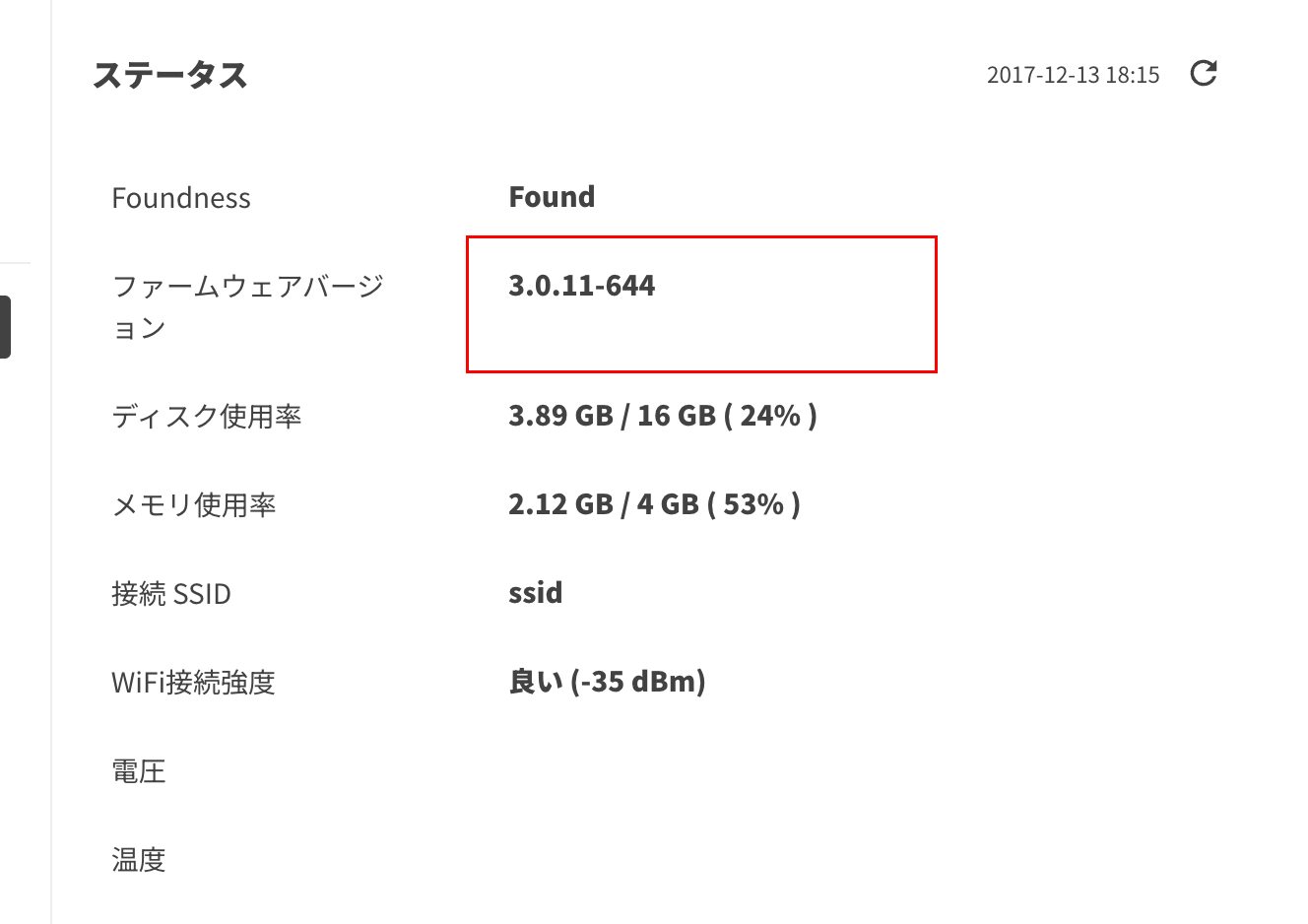The image size is (1308, 924).
Task: Click the ファームウェアバージョン row label
Action: (x=248, y=305)
